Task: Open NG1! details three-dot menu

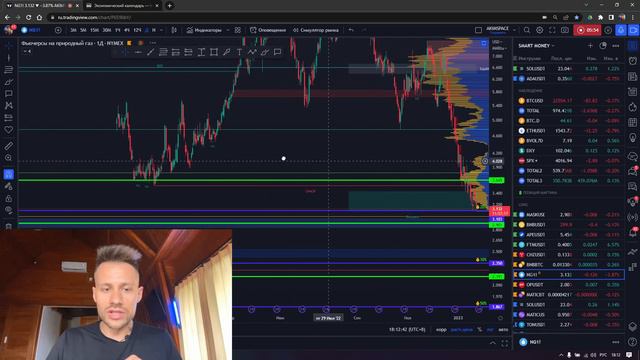Action: pos(616,342)
